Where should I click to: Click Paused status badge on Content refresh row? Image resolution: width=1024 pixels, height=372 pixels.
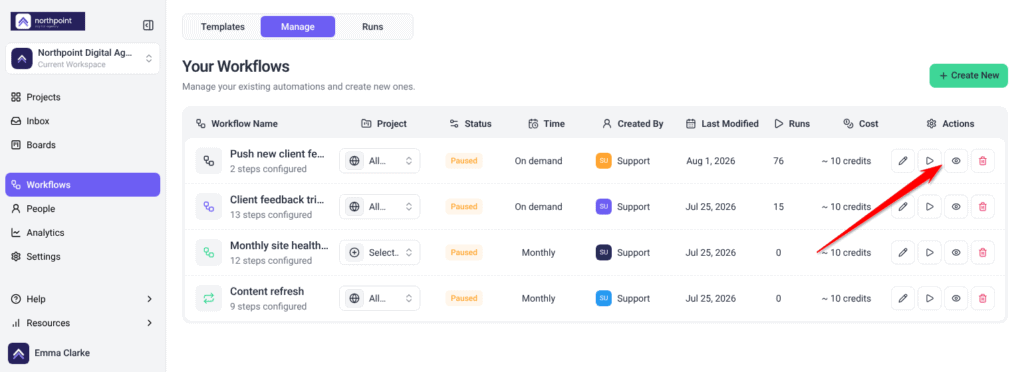464,298
